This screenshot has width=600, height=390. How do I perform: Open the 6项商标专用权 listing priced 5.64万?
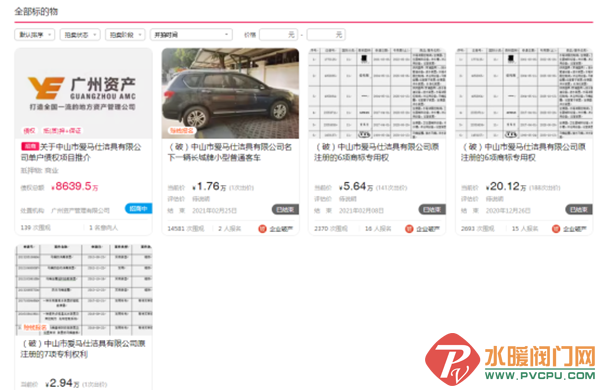377,152
